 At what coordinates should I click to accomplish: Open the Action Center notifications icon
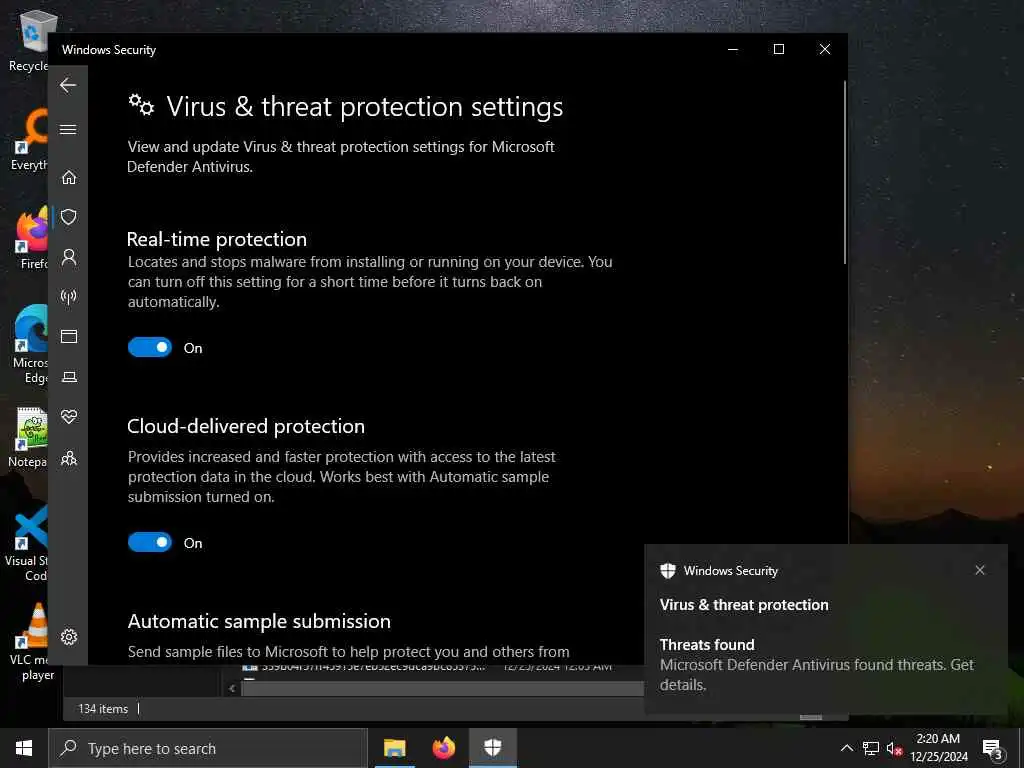[992, 748]
